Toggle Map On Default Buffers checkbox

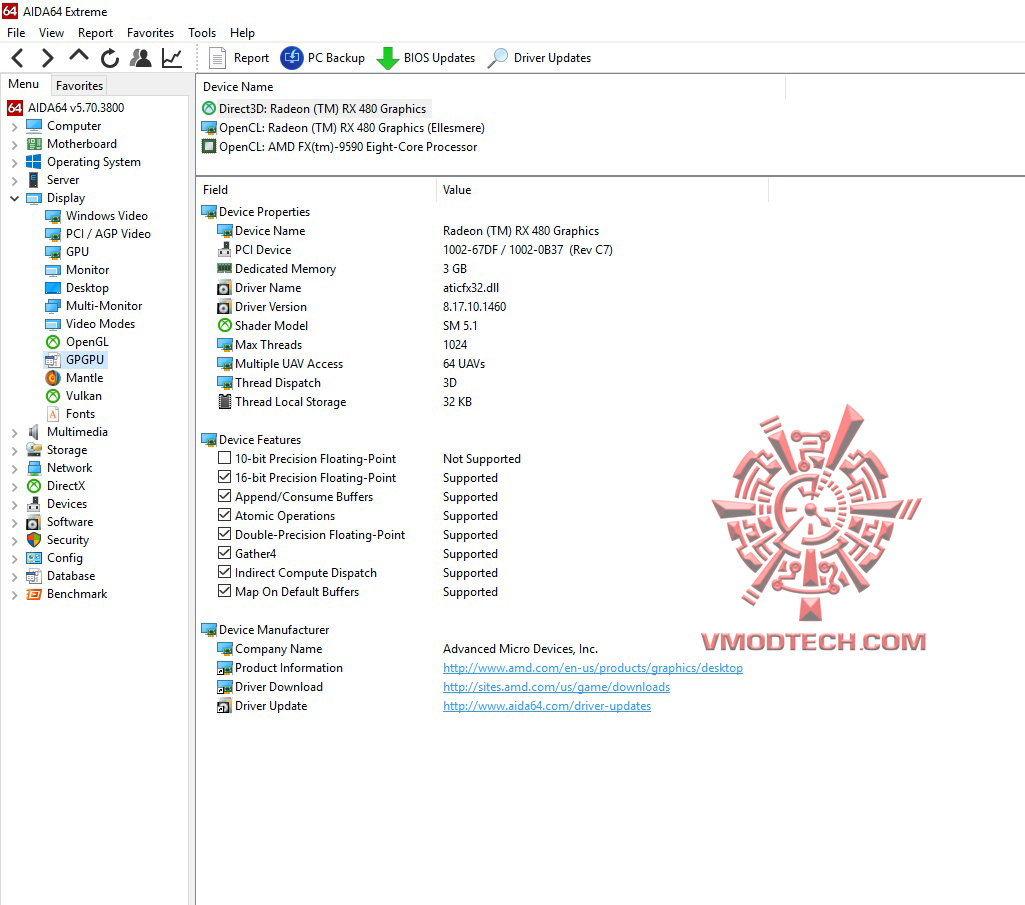[x=224, y=590]
